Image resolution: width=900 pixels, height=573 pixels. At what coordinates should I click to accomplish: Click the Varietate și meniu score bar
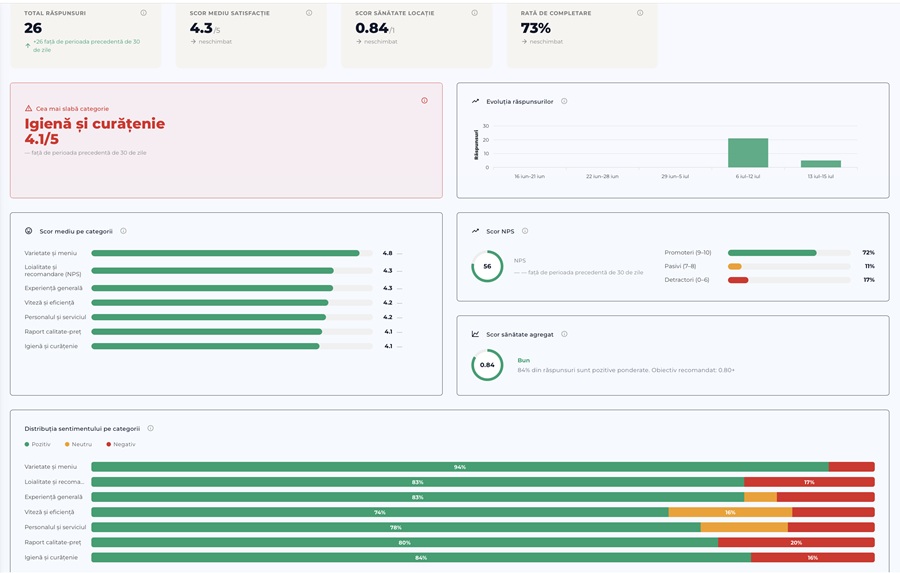[225, 253]
